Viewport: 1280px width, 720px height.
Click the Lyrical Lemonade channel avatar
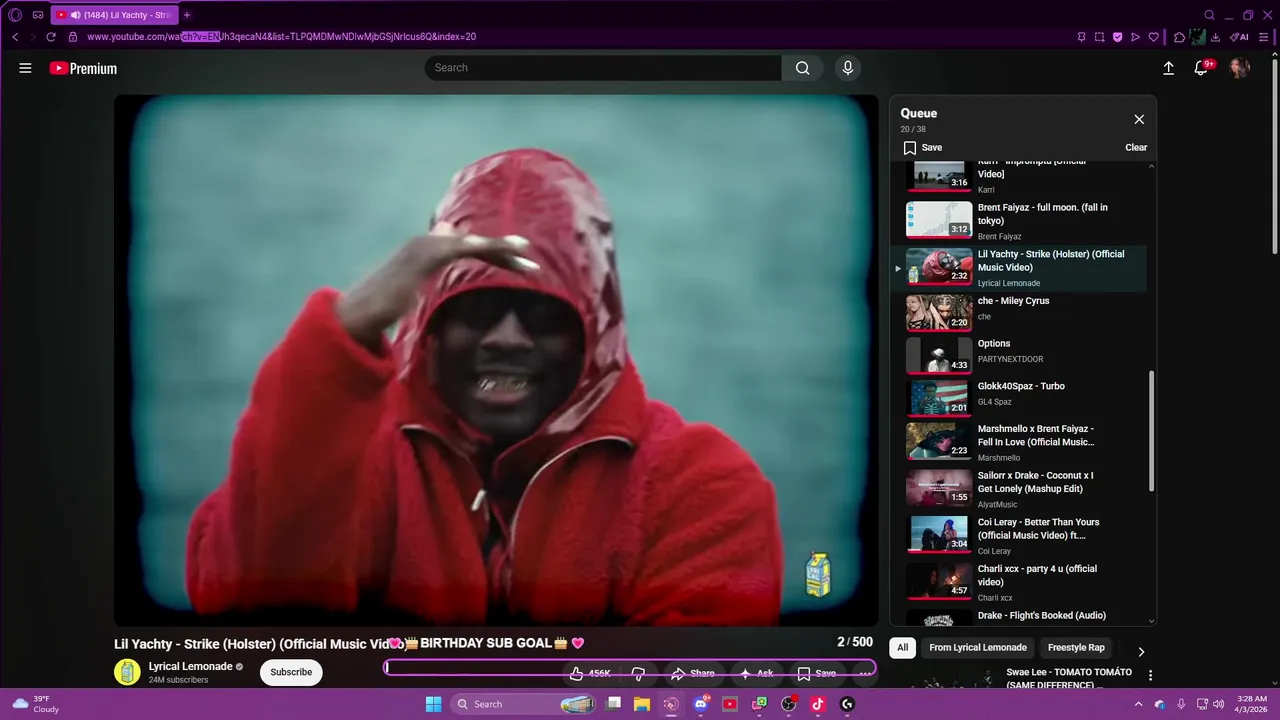(x=127, y=672)
